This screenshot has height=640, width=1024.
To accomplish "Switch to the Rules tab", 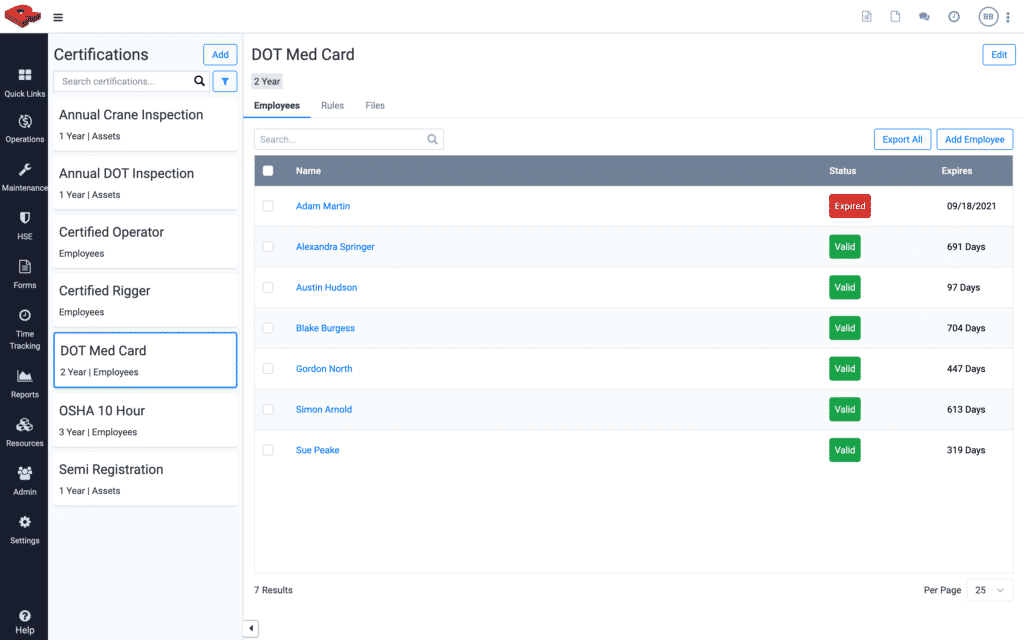I will pos(332,105).
